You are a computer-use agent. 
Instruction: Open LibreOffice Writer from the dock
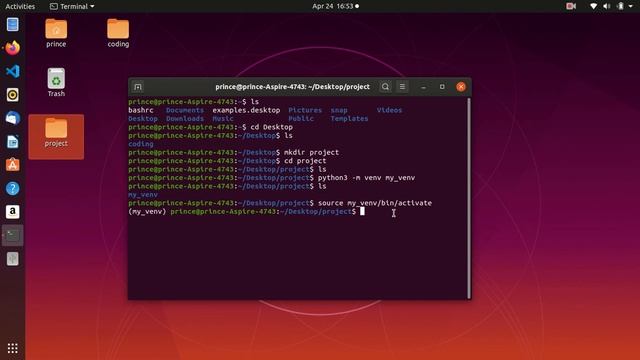click(13, 142)
